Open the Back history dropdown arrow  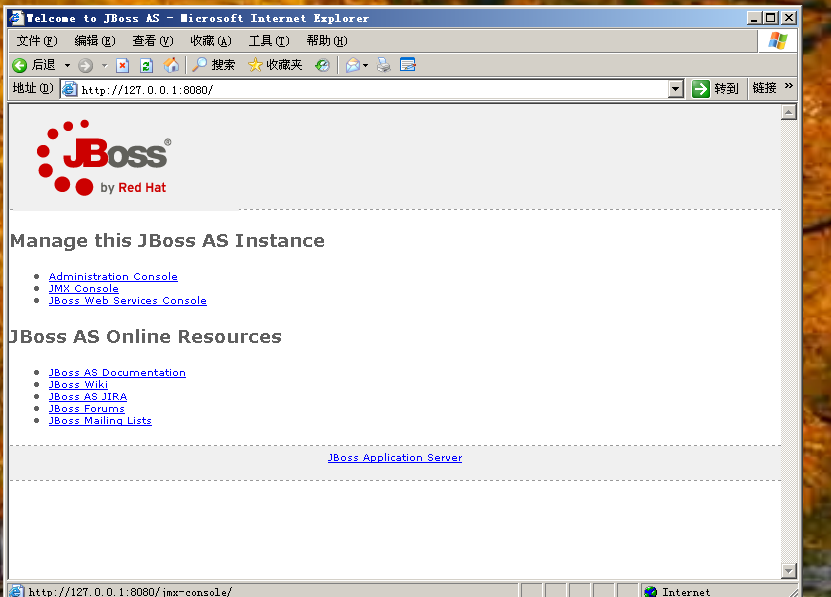67,66
